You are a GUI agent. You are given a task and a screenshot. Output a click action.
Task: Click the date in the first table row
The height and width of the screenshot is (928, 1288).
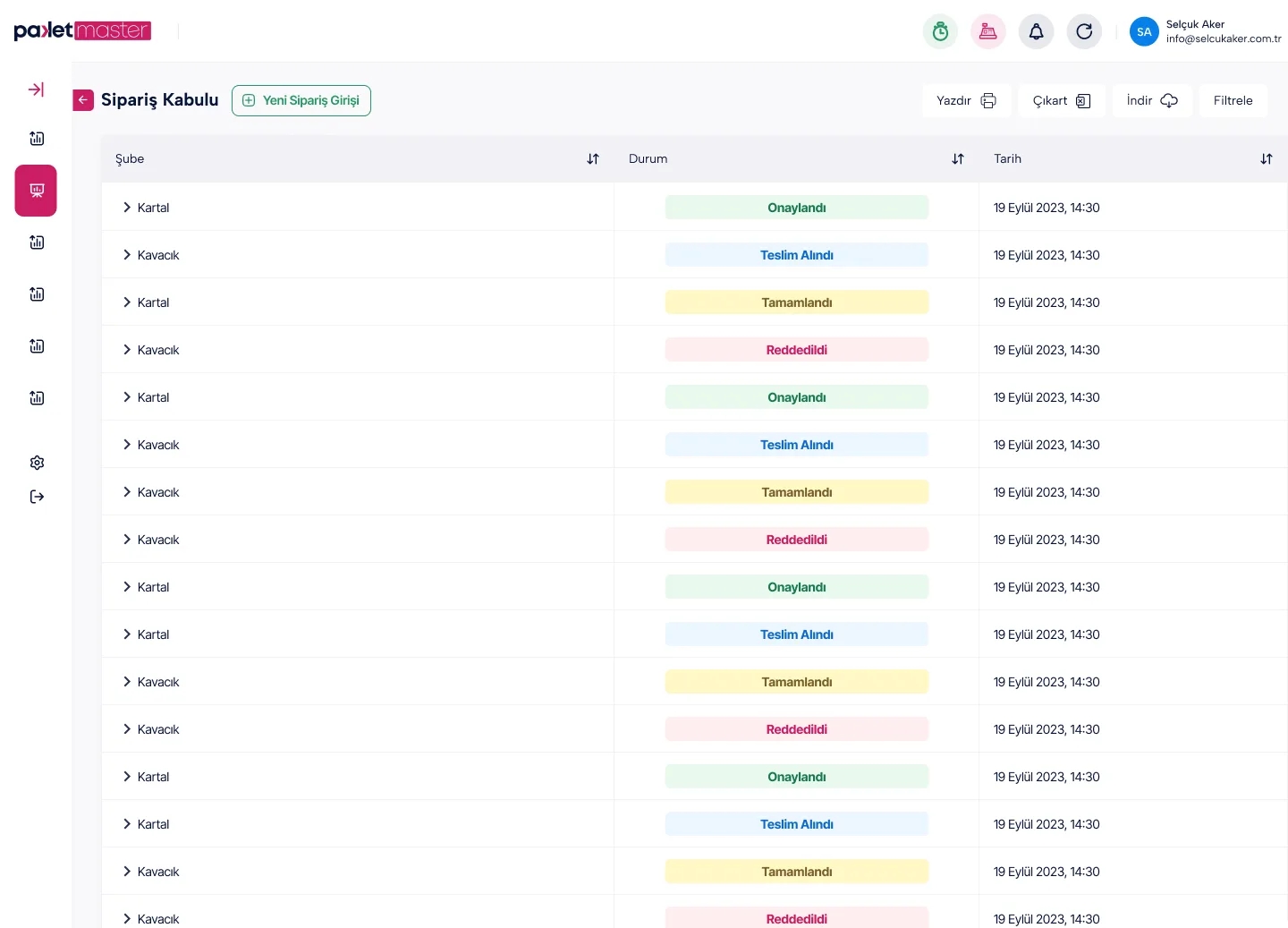pos(1046,208)
